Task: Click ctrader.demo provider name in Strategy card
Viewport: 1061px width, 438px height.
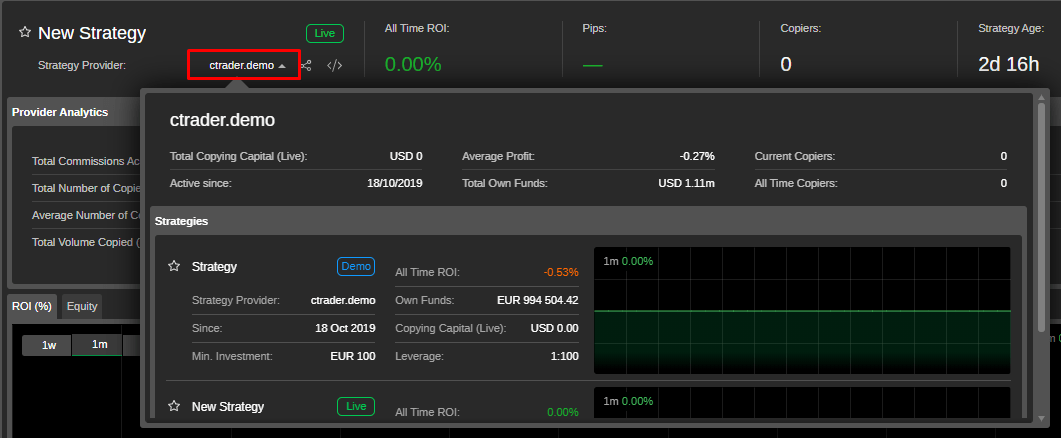Action: (343, 300)
